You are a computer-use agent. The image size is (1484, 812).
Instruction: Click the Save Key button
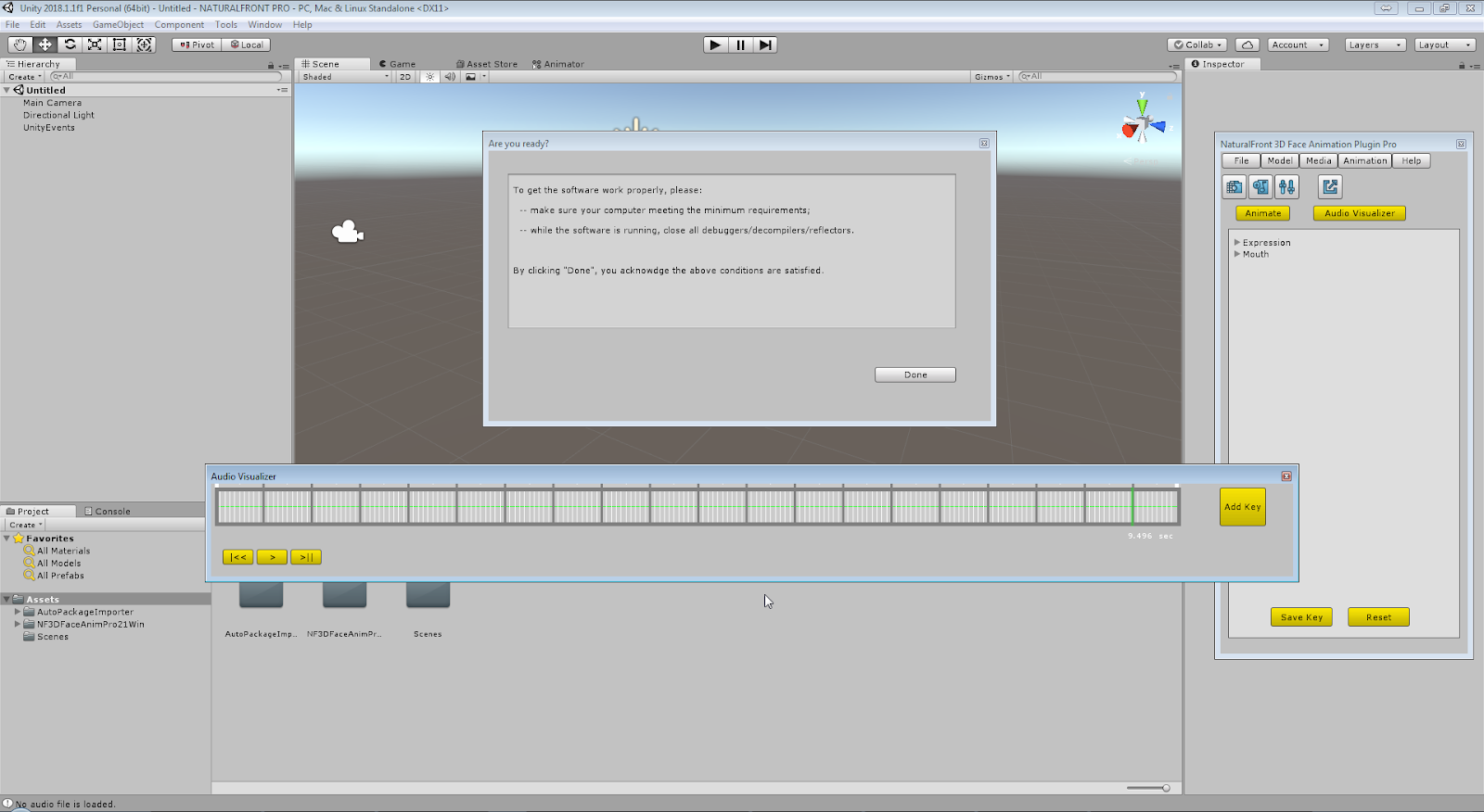pos(1301,617)
